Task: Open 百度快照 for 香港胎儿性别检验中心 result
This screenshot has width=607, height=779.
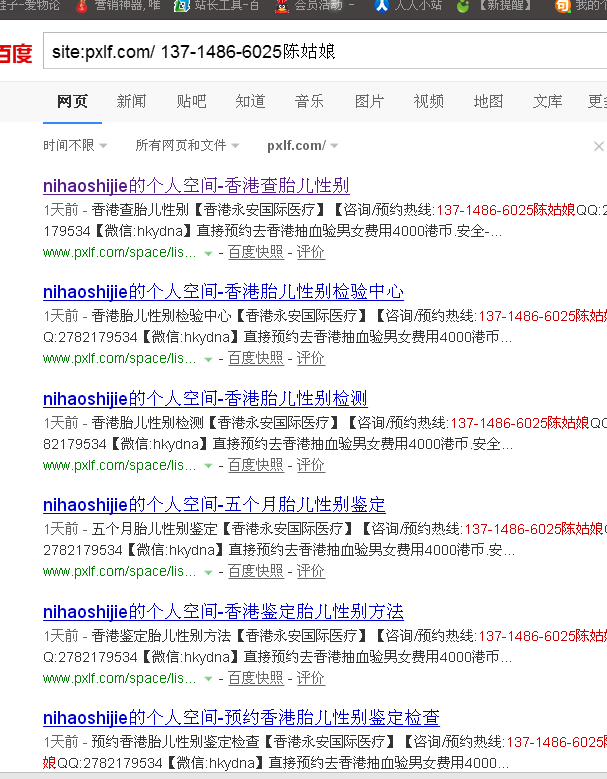Action: [x=256, y=358]
